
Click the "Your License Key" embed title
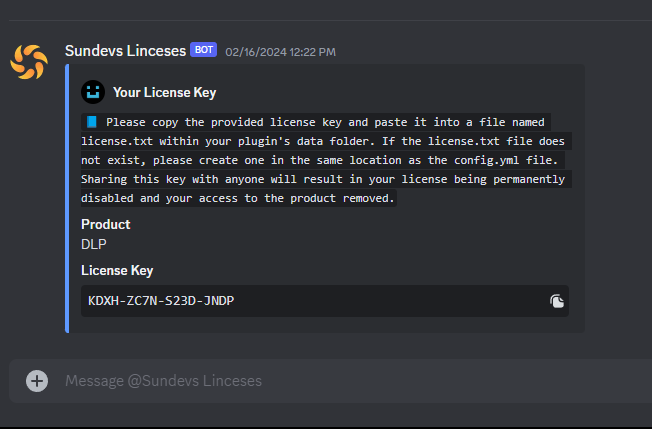164,92
